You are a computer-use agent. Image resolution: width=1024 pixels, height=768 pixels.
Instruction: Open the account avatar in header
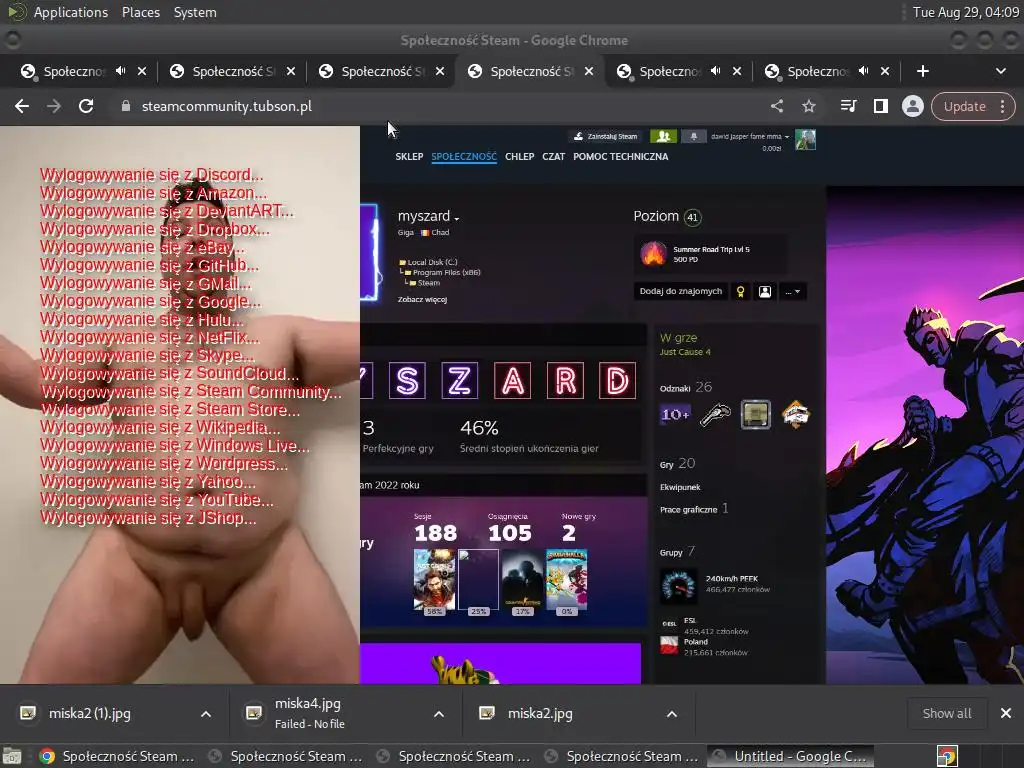pos(805,139)
